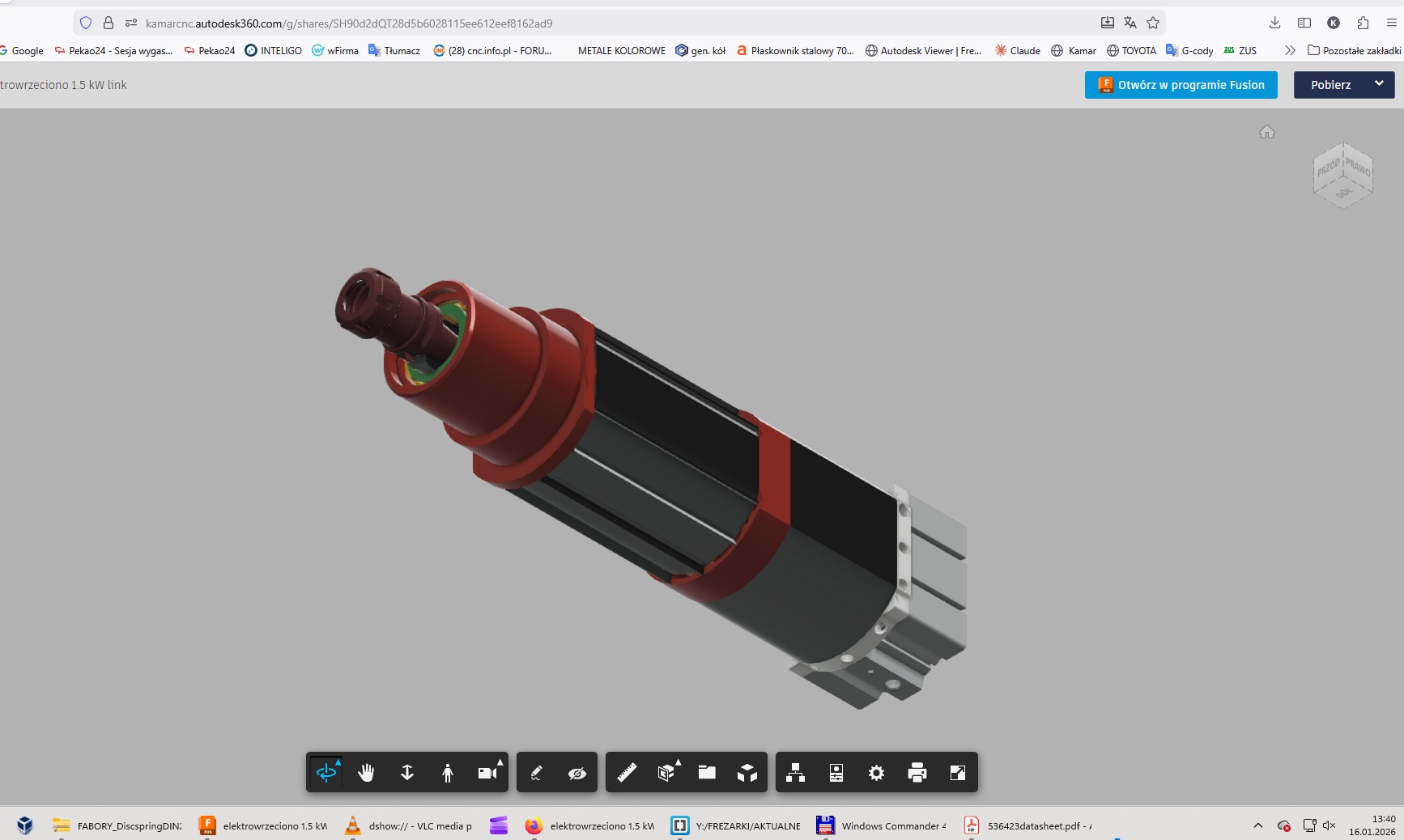
Task: Open the wFirma bookmark
Action: point(335,50)
